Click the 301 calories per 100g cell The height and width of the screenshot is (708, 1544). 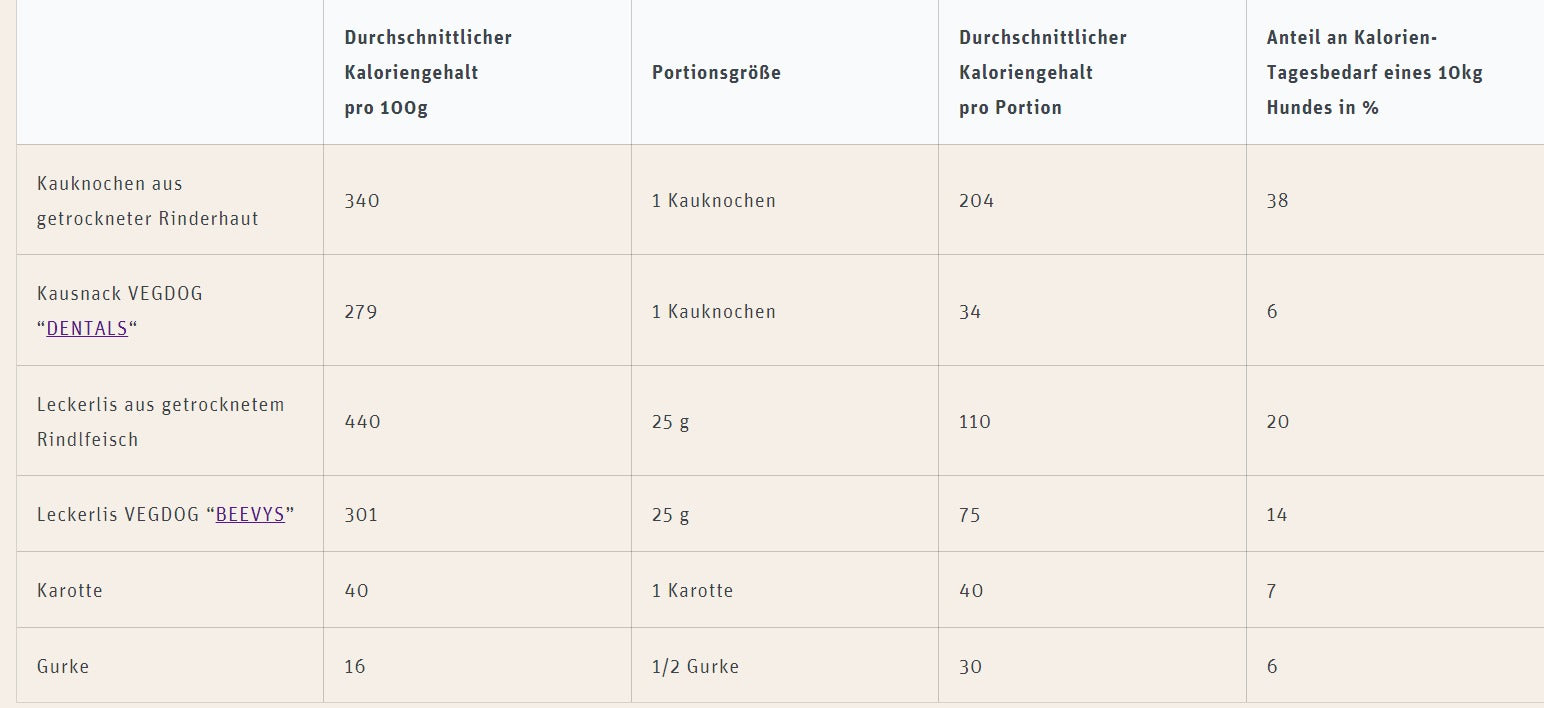point(361,515)
